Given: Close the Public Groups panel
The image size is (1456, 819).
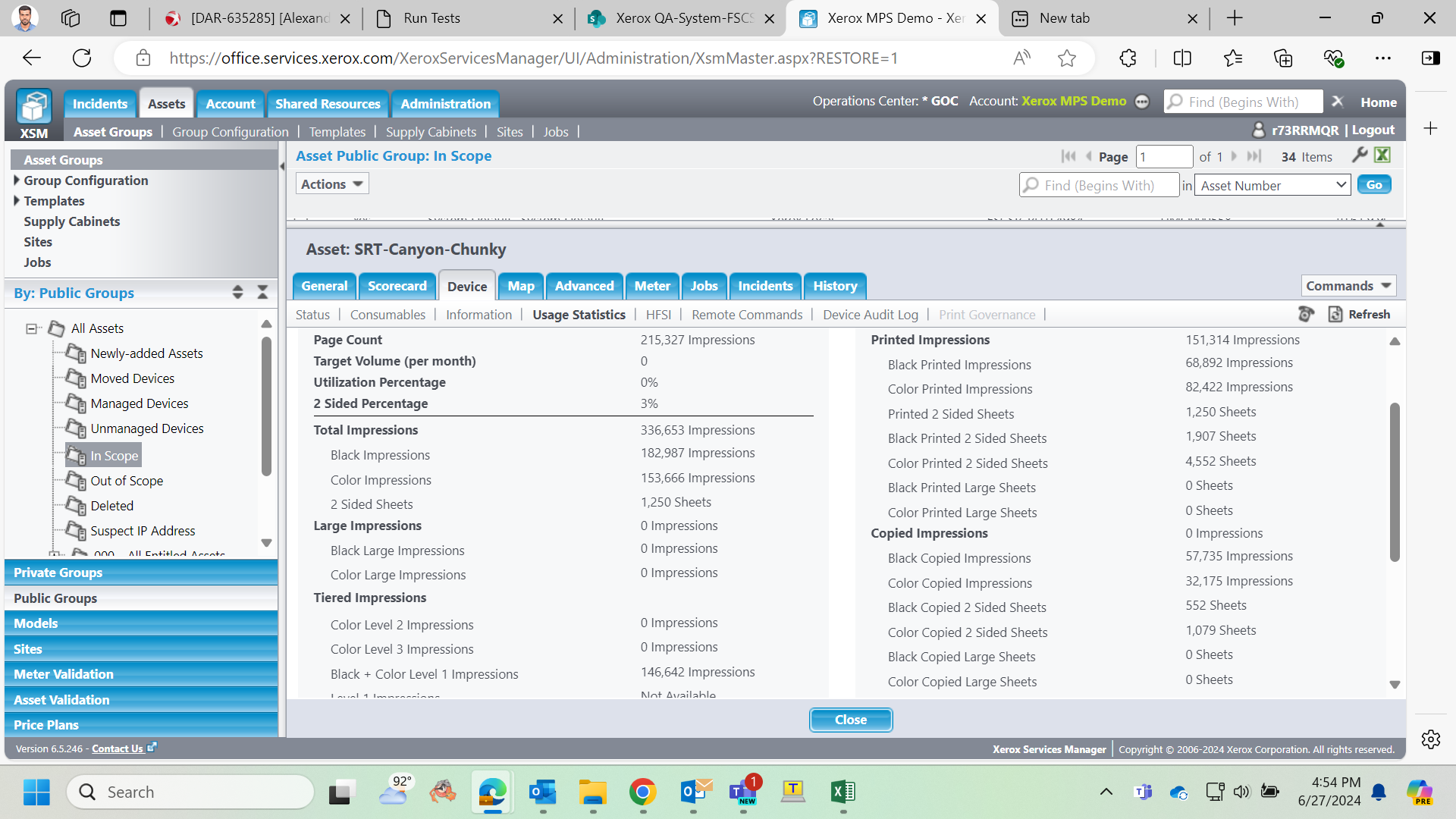Looking at the screenshot, I should 263,293.
